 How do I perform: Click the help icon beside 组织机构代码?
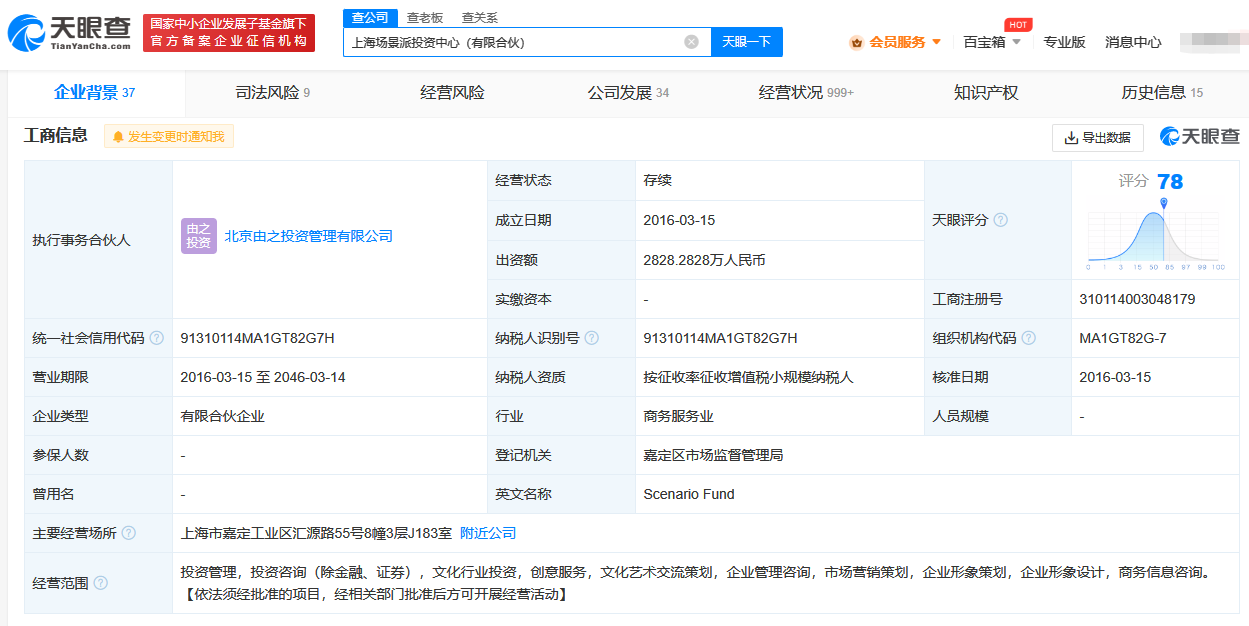tap(1028, 338)
